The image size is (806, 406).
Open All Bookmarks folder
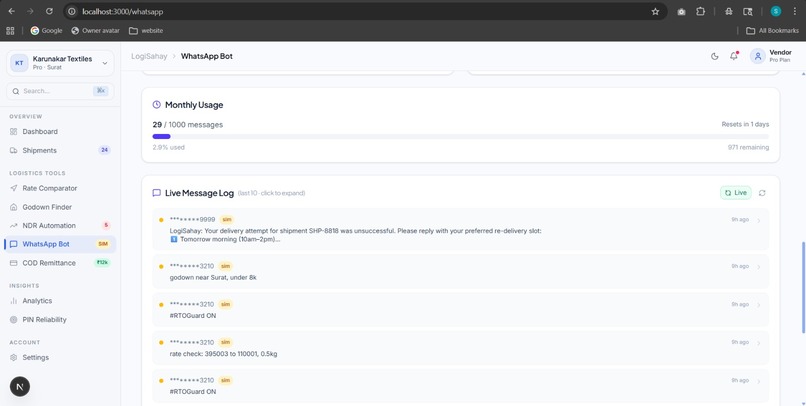(772, 31)
